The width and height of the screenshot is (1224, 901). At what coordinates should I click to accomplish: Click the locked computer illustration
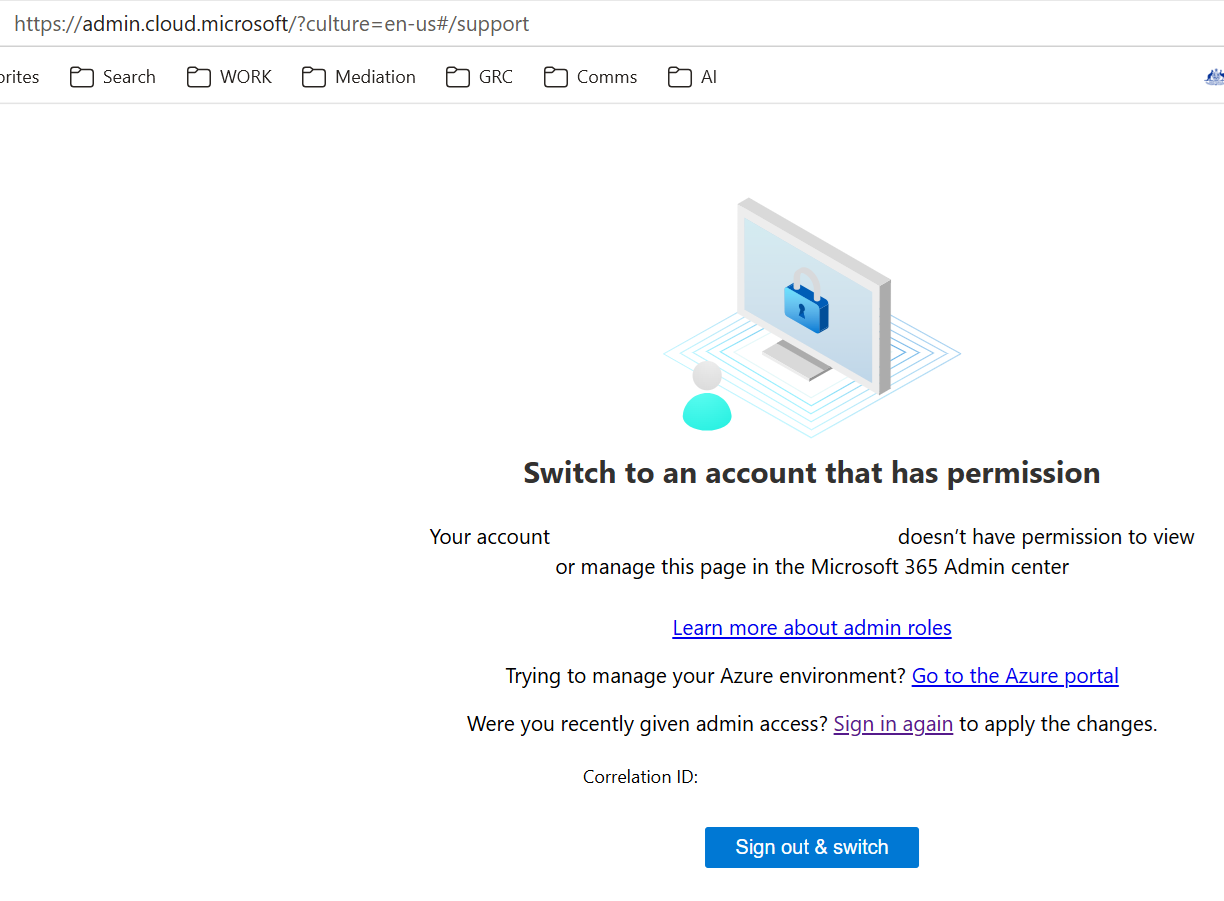(x=812, y=317)
